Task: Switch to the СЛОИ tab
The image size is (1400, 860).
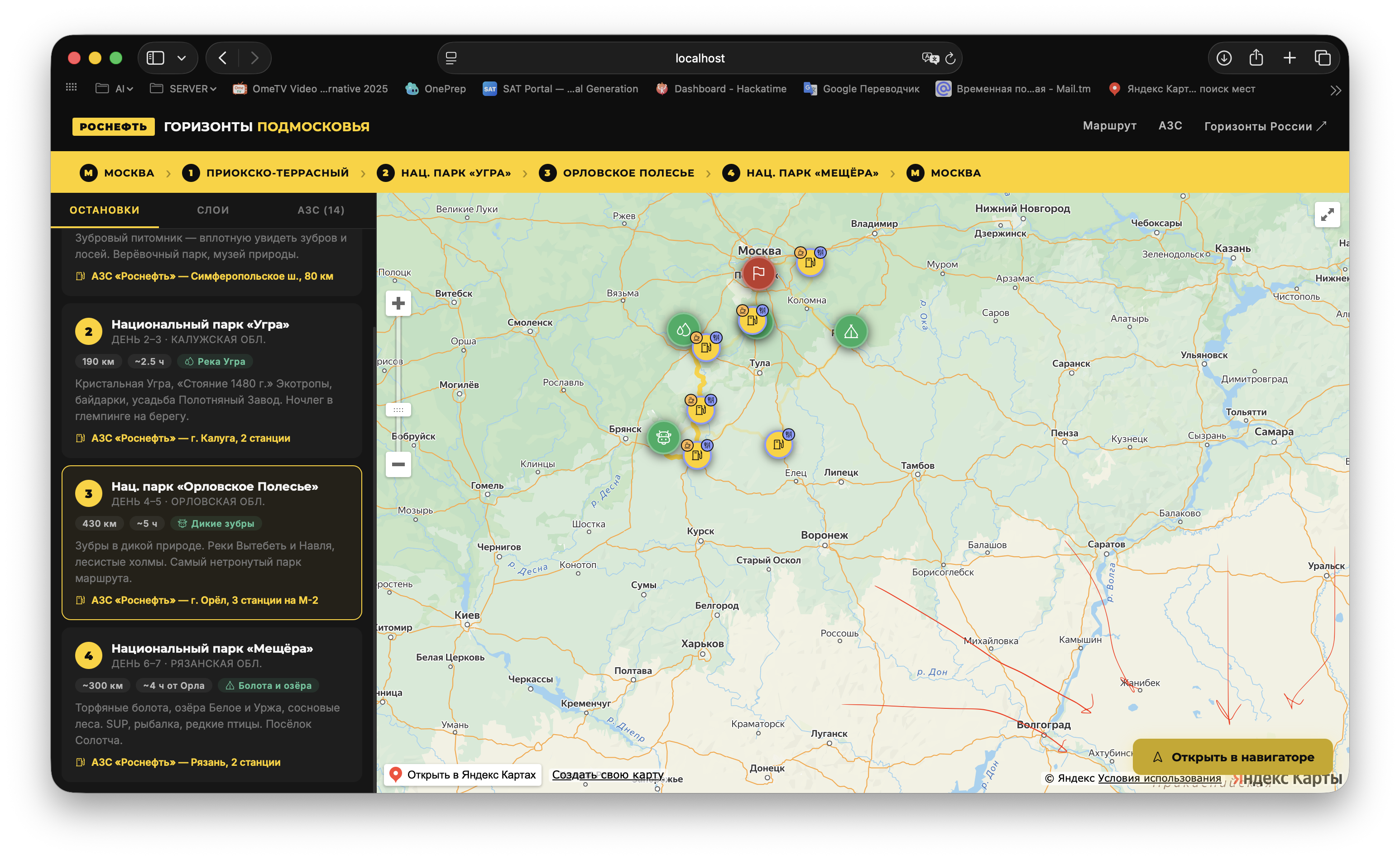Action: pyautogui.click(x=213, y=210)
